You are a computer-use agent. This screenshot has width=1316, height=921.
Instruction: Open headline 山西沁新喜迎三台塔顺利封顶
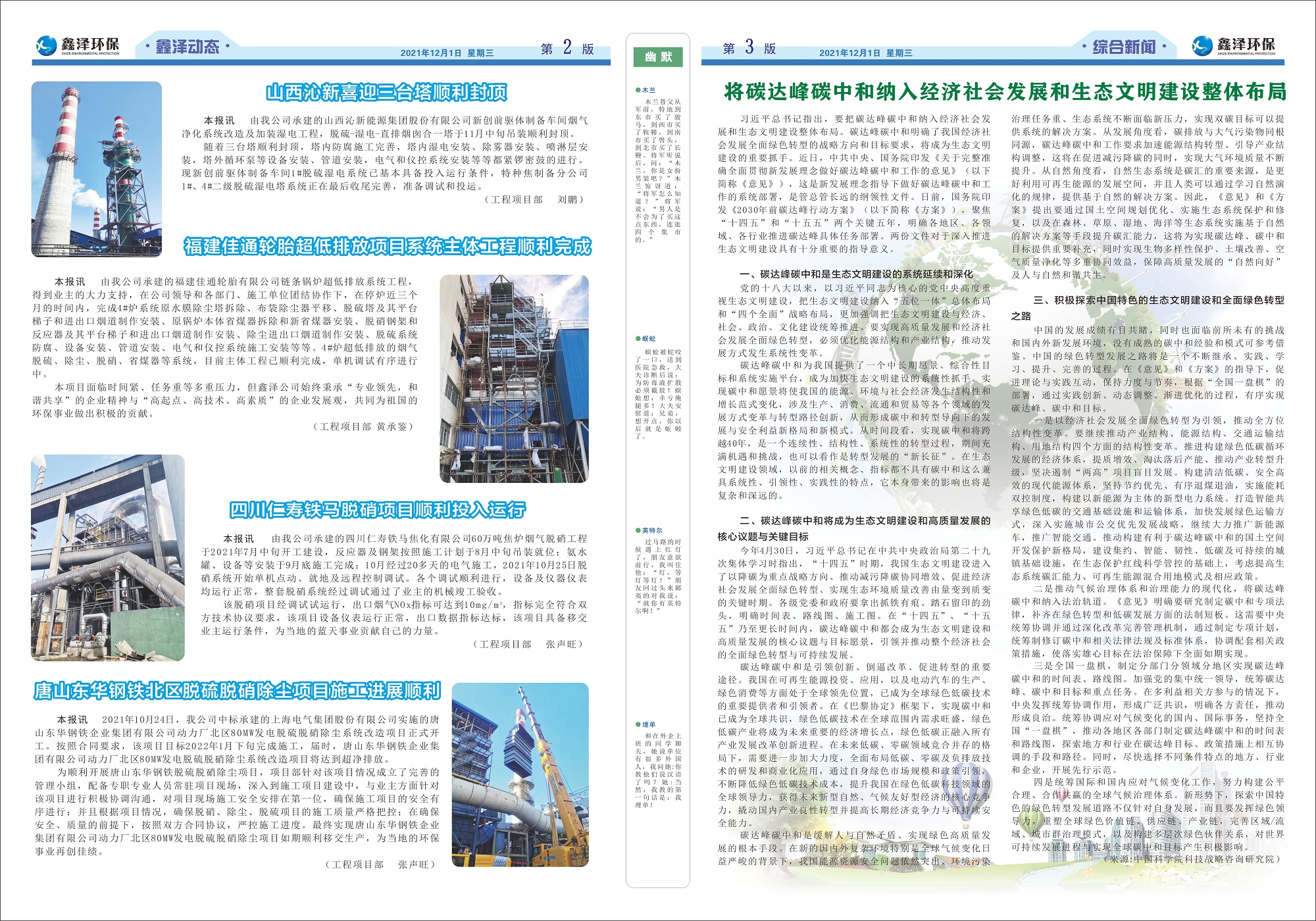pos(386,93)
